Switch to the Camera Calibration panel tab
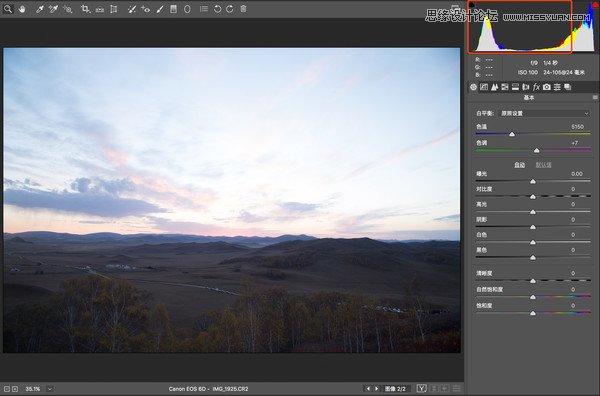Viewport: 600px width, 396px height. tap(546, 87)
